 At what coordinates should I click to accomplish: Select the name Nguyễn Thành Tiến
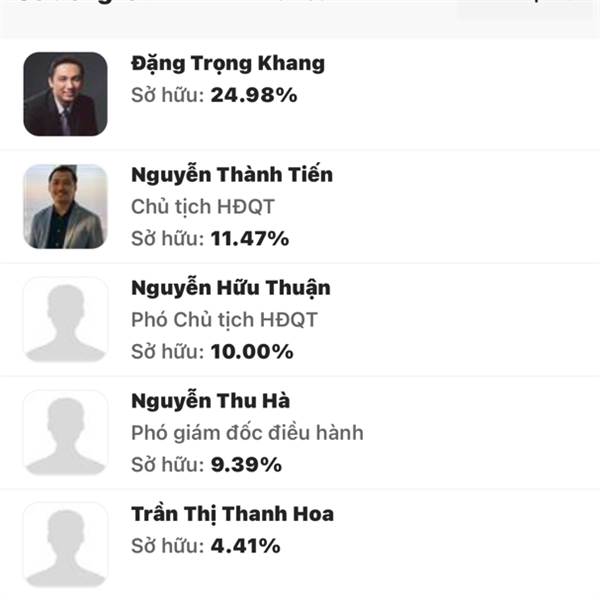coord(232,175)
